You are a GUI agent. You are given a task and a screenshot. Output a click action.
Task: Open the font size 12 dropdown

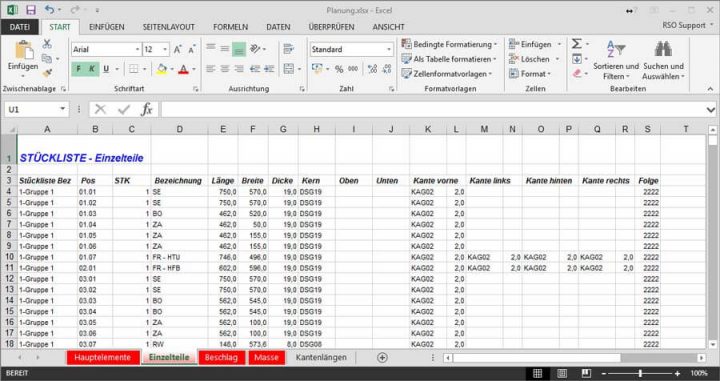click(x=165, y=49)
